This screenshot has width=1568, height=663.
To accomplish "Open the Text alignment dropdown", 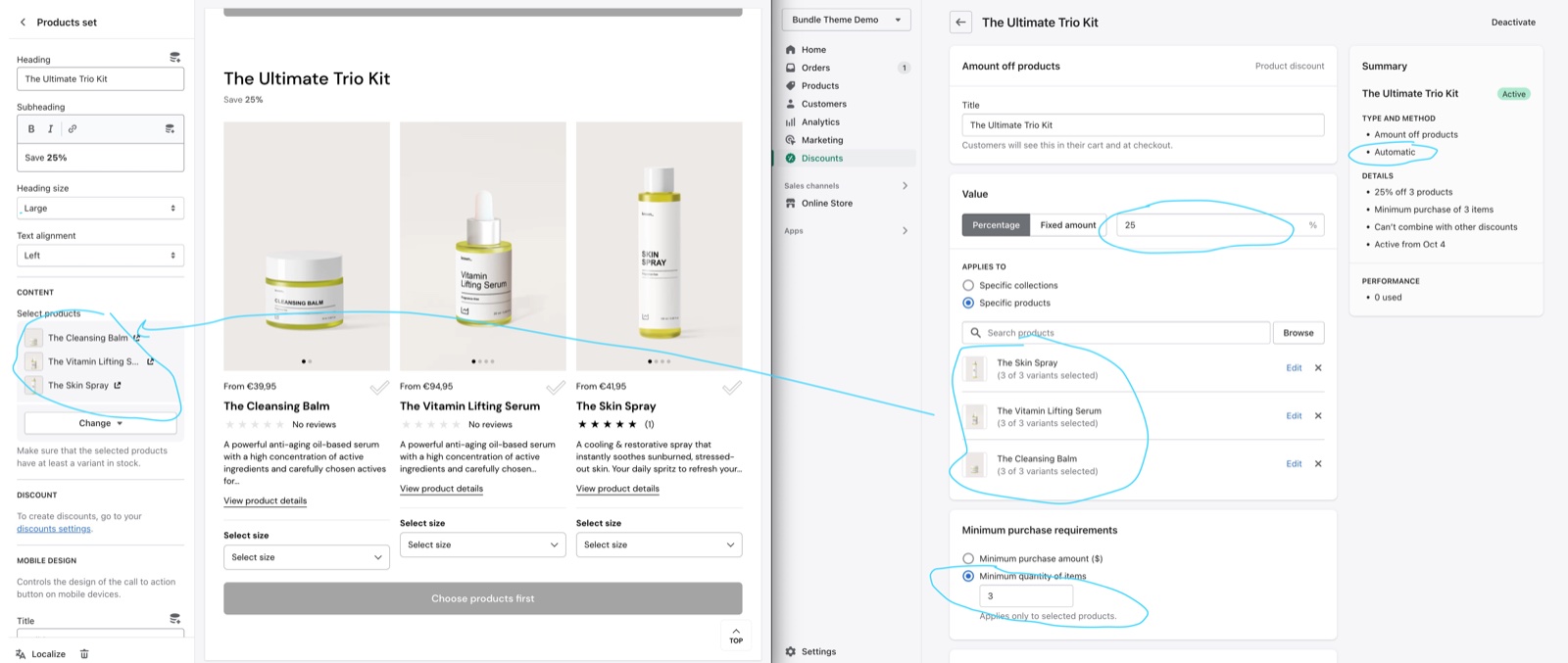I will (x=100, y=256).
